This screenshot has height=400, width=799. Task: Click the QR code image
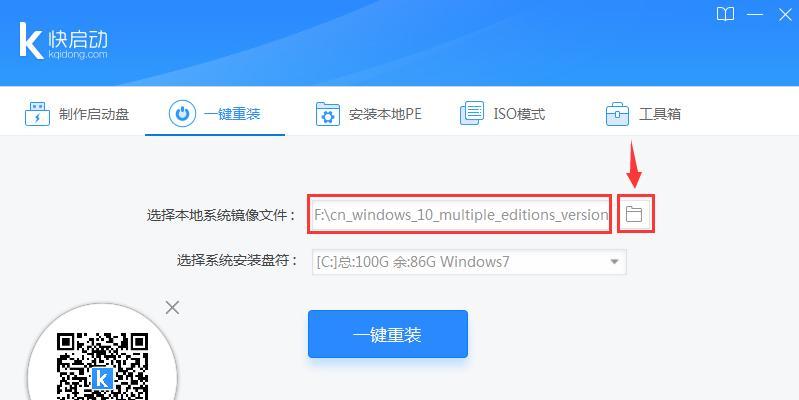102,366
